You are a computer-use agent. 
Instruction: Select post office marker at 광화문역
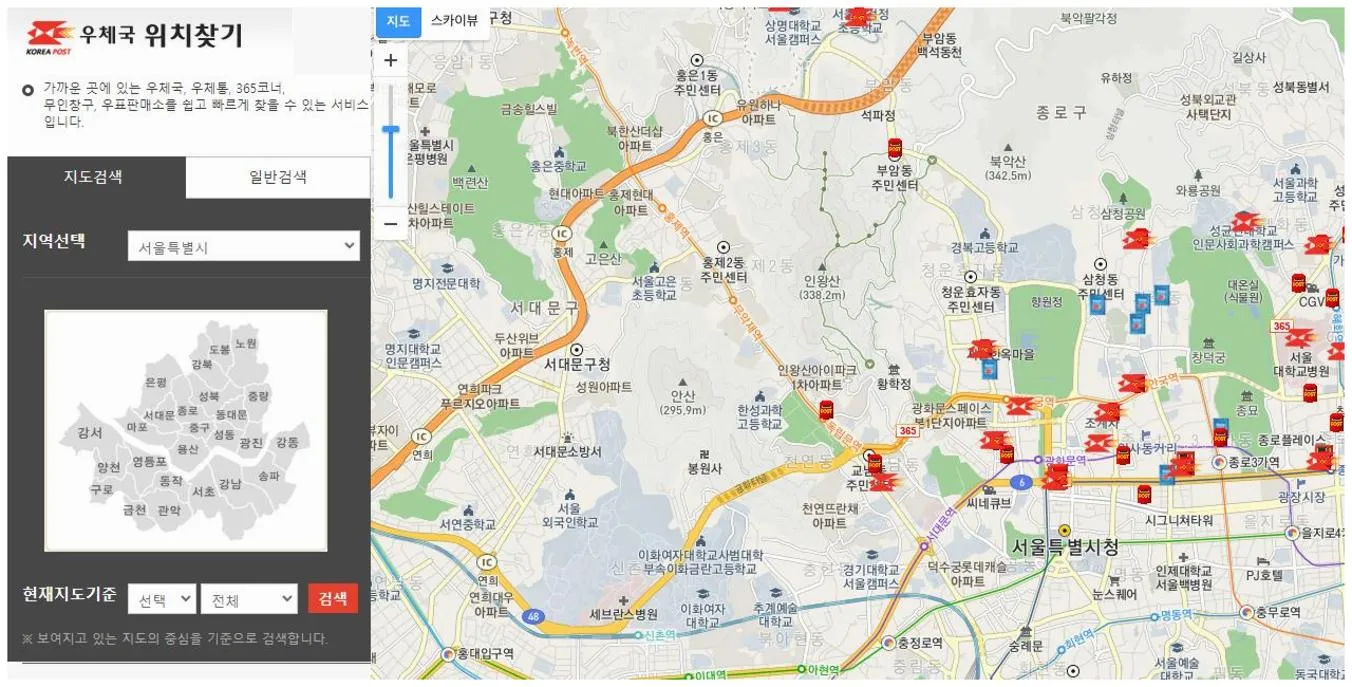(1054, 476)
